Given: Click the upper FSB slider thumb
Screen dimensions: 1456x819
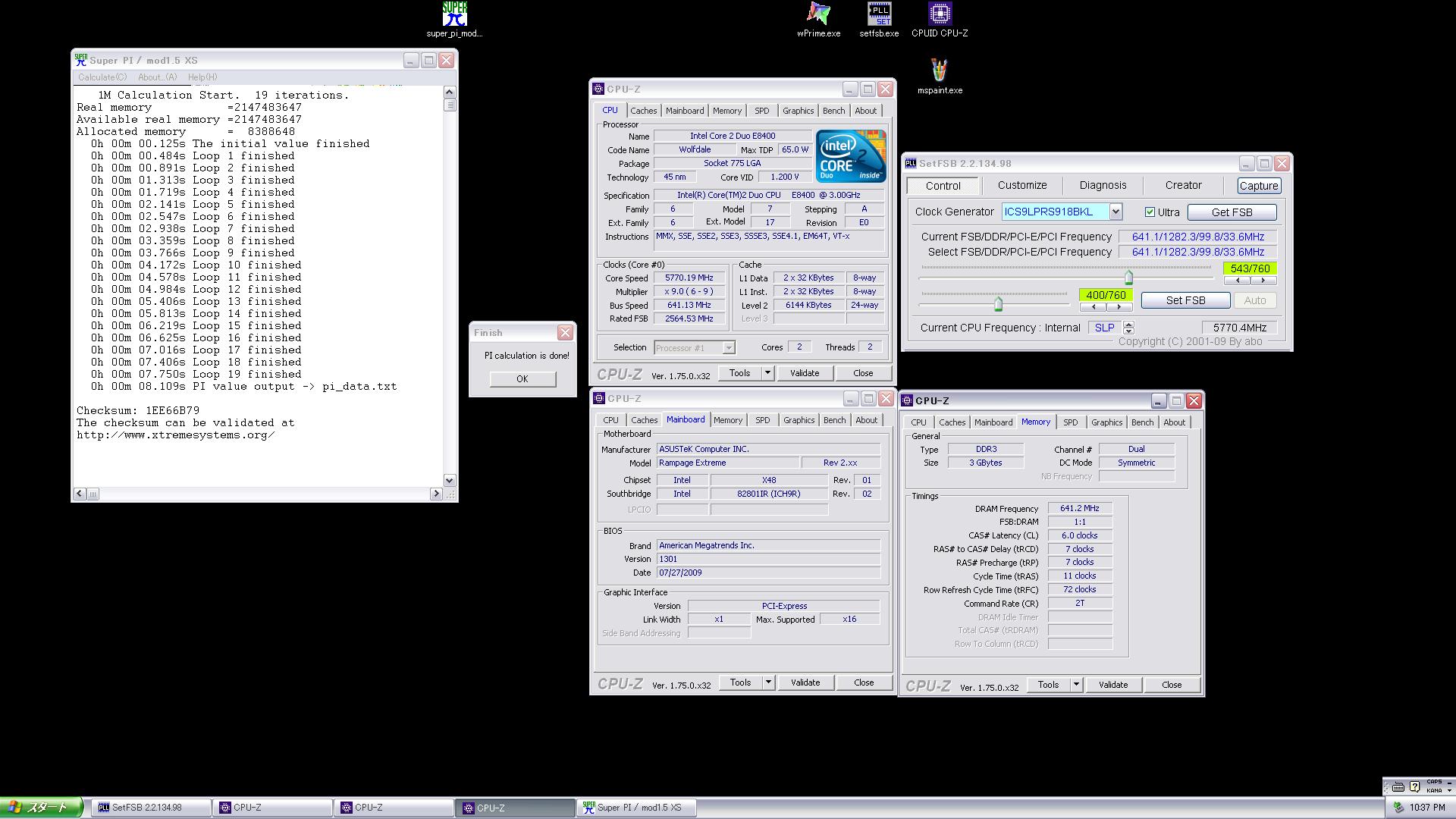Looking at the screenshot, I should [x=1128, y=278].
